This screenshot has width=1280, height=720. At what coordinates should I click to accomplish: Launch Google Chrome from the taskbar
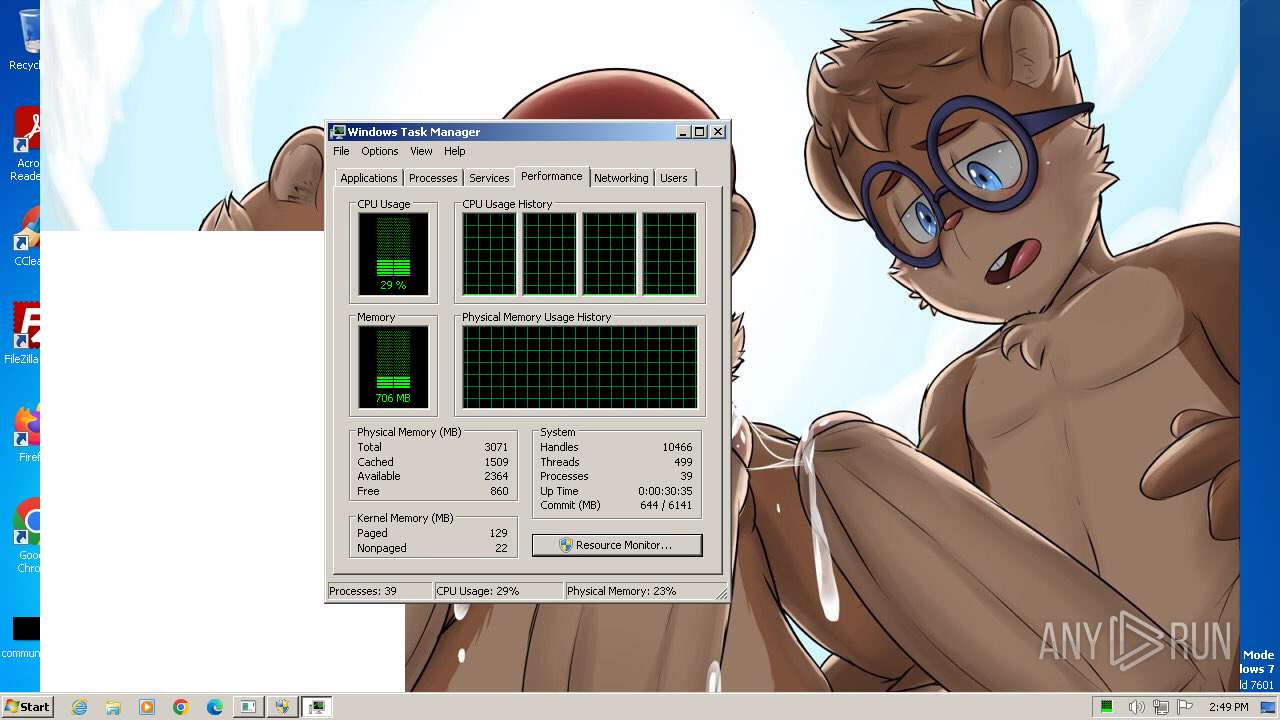point(181,707)
